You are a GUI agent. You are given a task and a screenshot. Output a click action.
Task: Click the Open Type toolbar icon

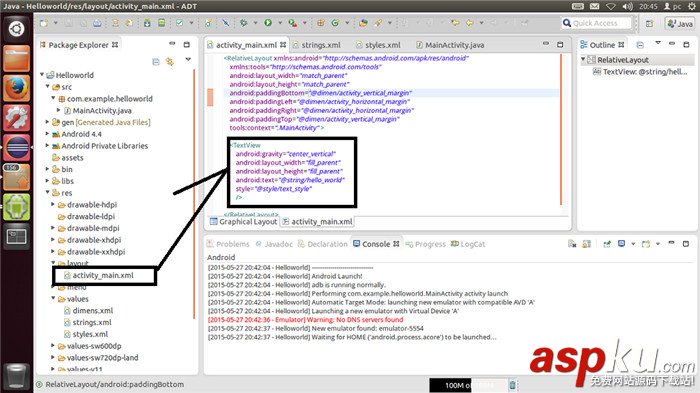click(x=363, y=23)
